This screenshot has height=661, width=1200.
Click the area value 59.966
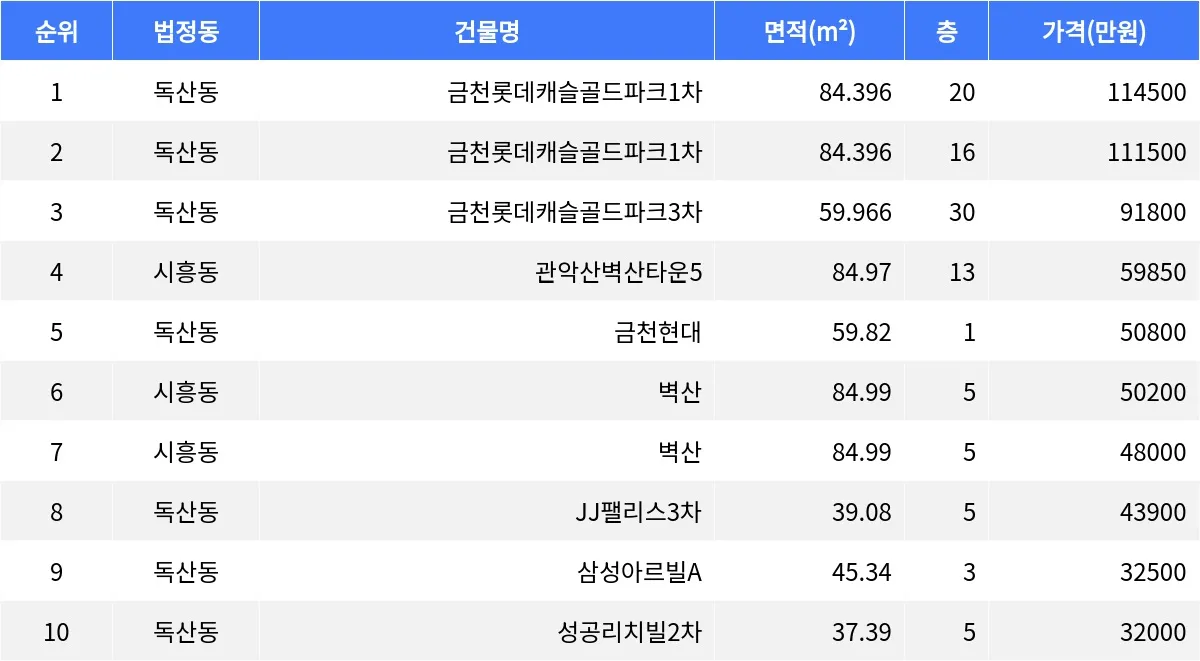click(x=855, y=213)
